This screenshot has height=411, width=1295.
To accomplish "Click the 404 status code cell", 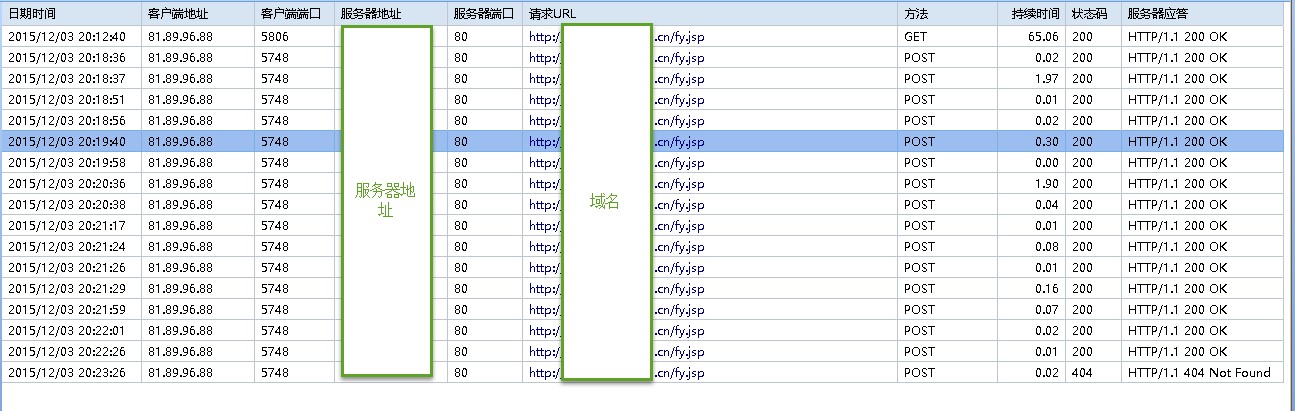I will [1082, 372].
